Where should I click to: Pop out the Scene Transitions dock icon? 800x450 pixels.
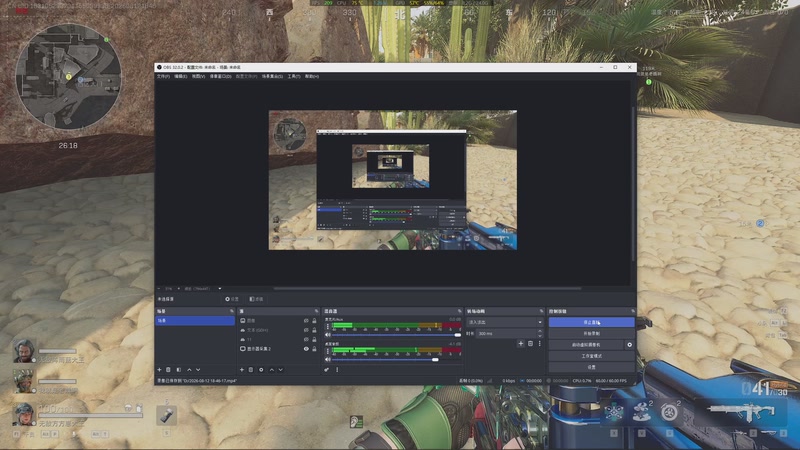coord(541,311)
